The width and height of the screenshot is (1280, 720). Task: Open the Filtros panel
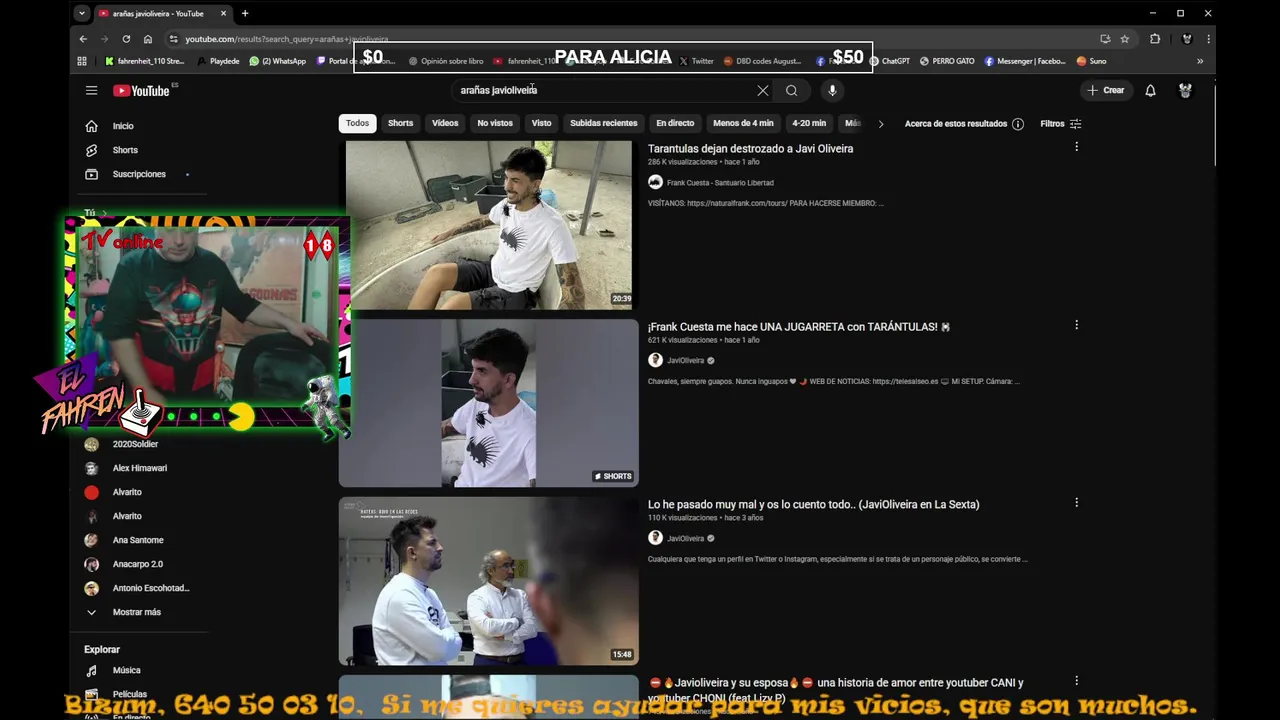pos(1061,124)
